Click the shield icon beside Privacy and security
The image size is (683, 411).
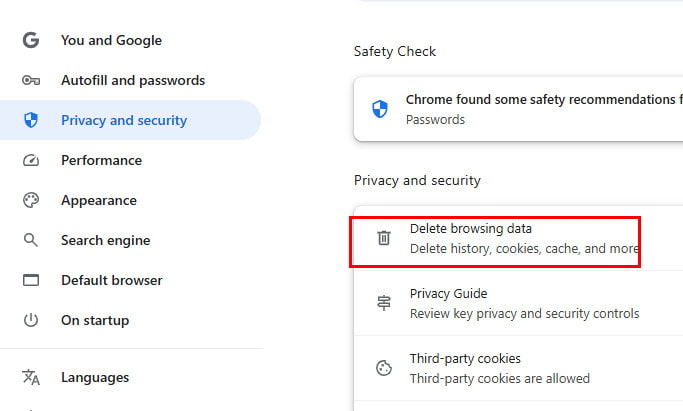(31, 120)
